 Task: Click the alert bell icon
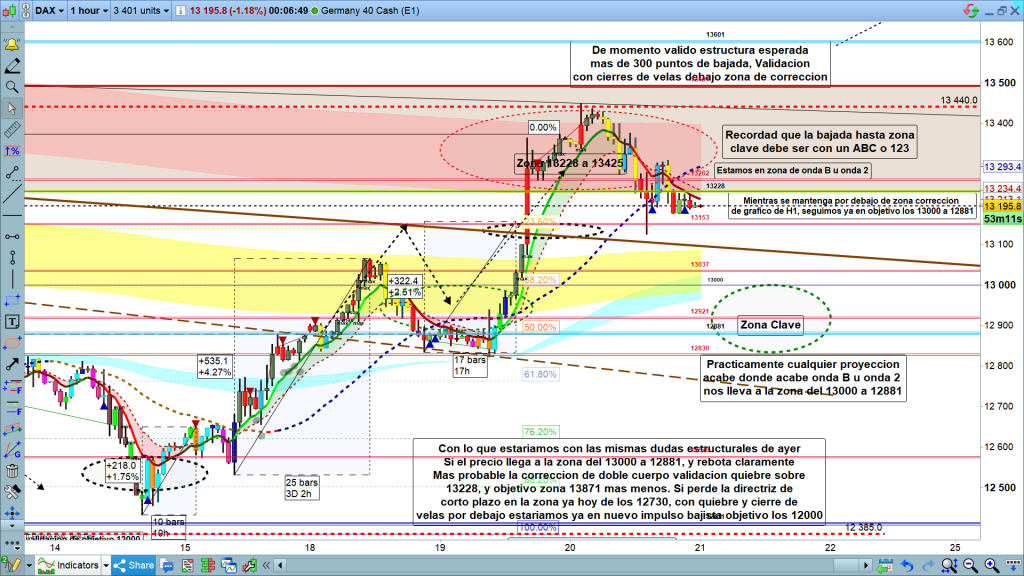[12, 45]
